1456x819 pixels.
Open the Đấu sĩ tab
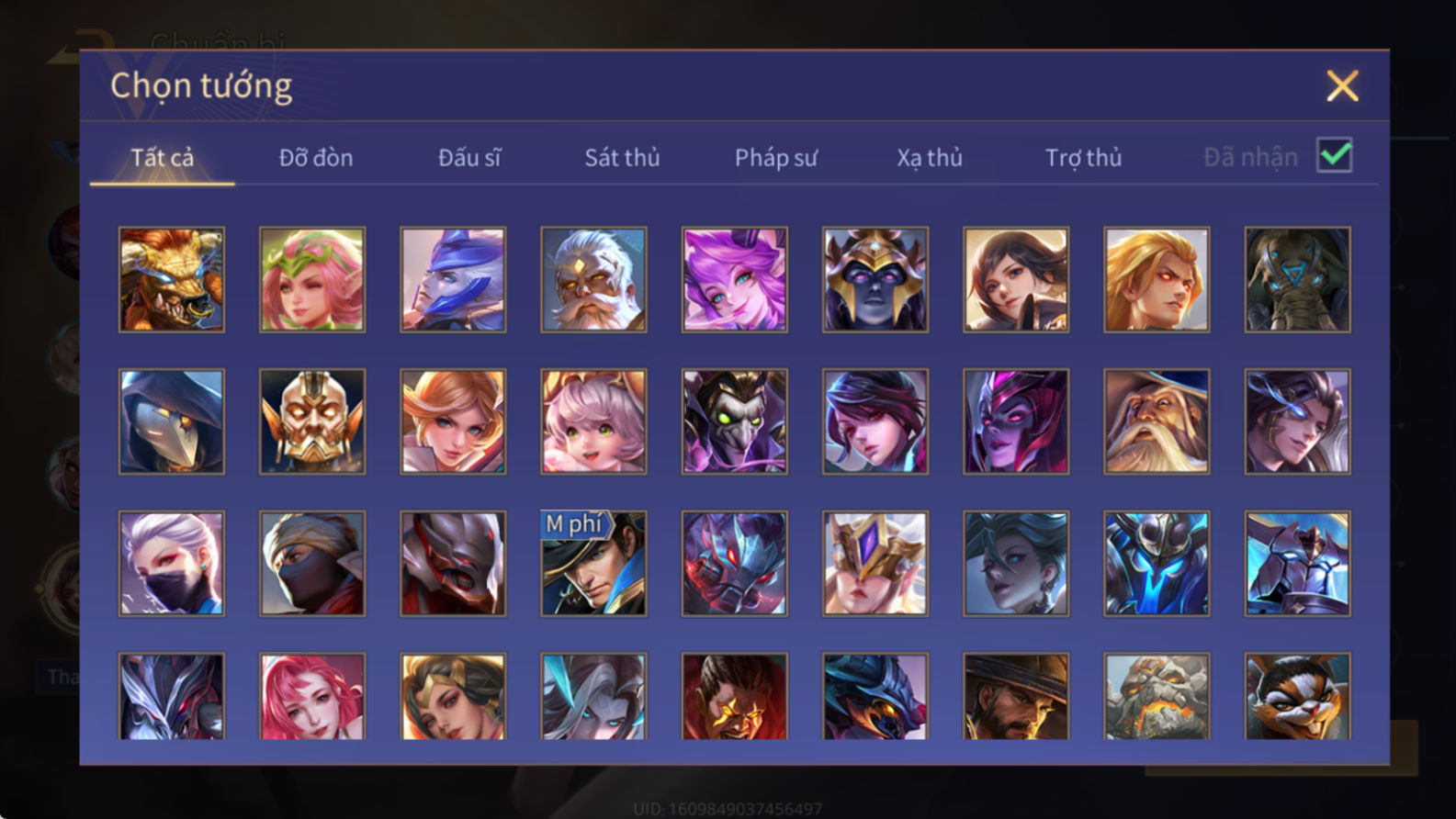click(x=469, y=158)
